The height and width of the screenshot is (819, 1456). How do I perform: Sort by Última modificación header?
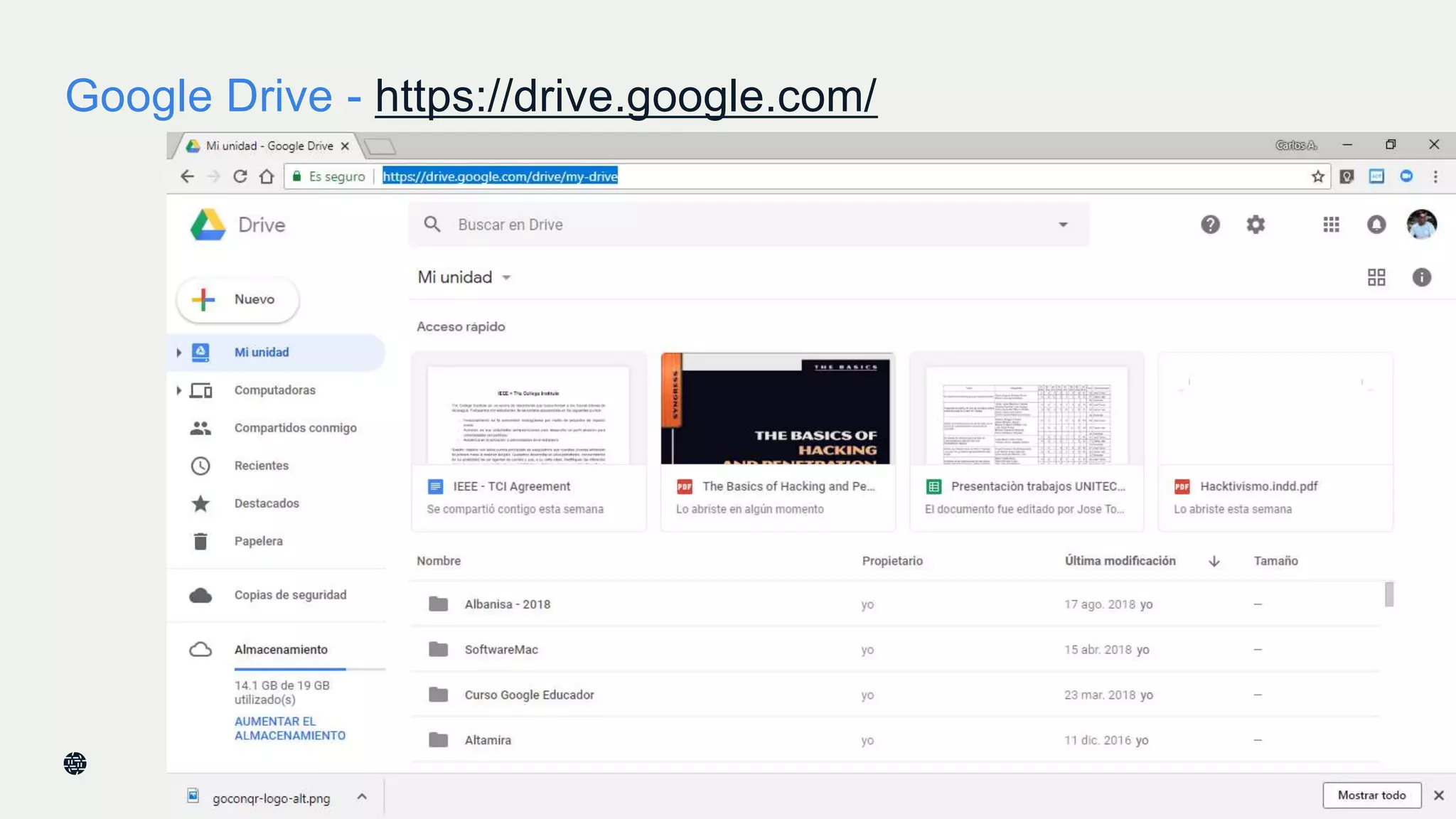click(x=1120, y=561)
